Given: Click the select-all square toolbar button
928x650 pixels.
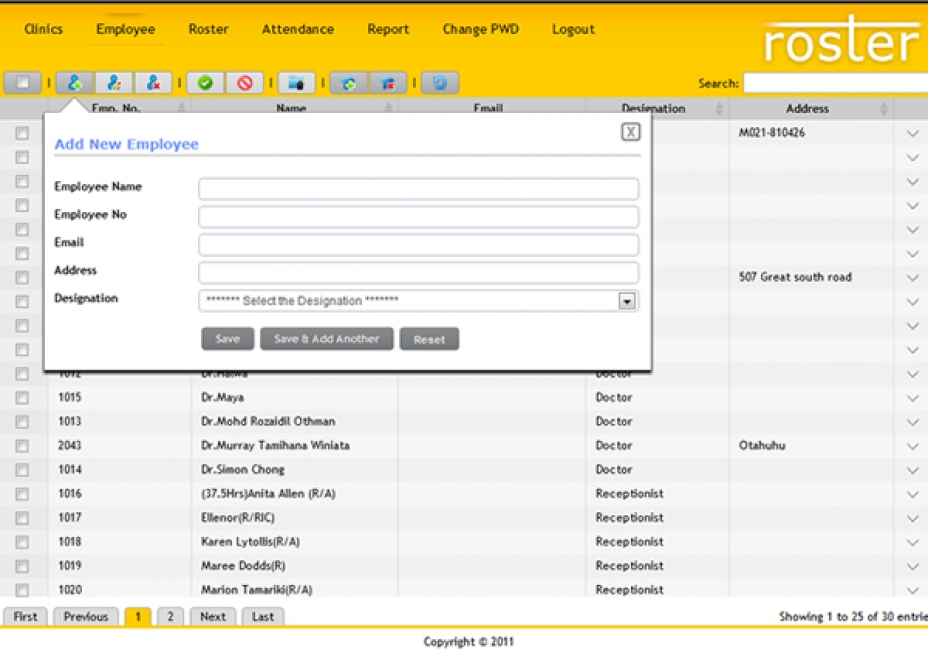Looking at the screenshot, I should tap(22, 83).
